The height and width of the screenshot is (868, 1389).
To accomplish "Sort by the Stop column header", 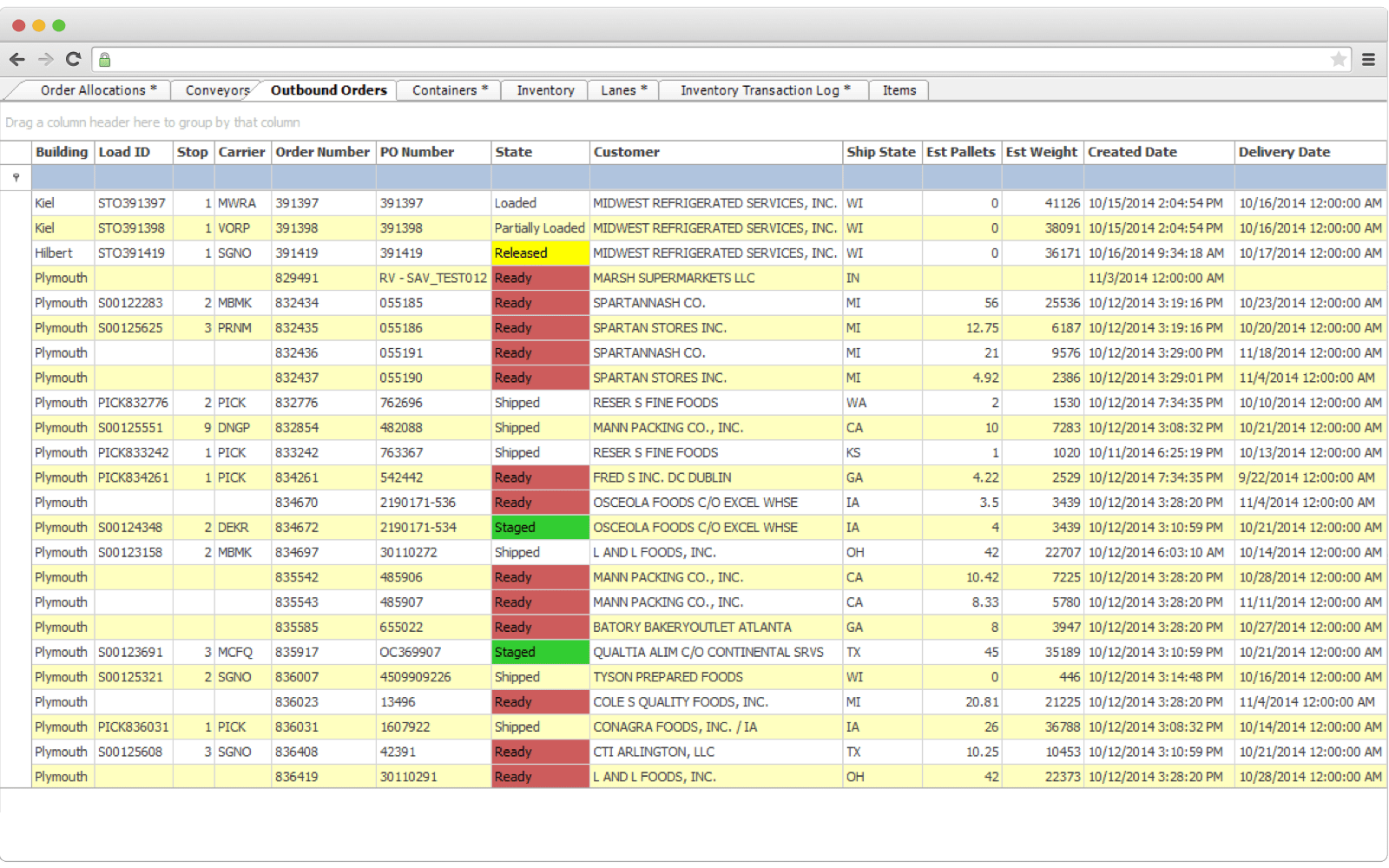I will pos(194,152).
